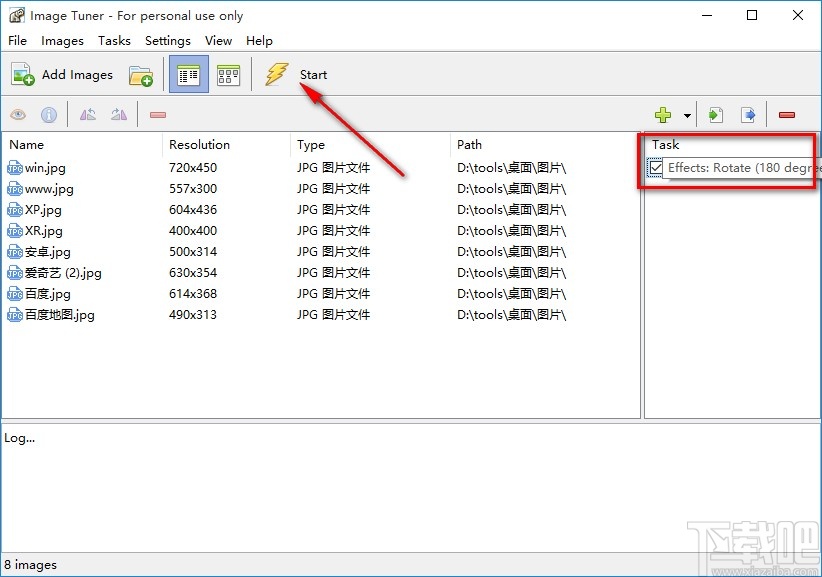The height and width of the screenshot is (577, 822).
Task: Open the View menu
Action: tap(218, 40)
